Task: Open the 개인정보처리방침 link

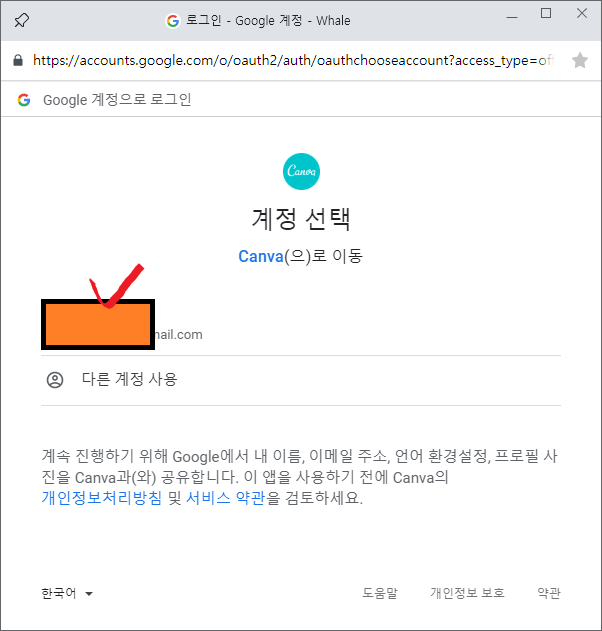Action: coord(102,498)
